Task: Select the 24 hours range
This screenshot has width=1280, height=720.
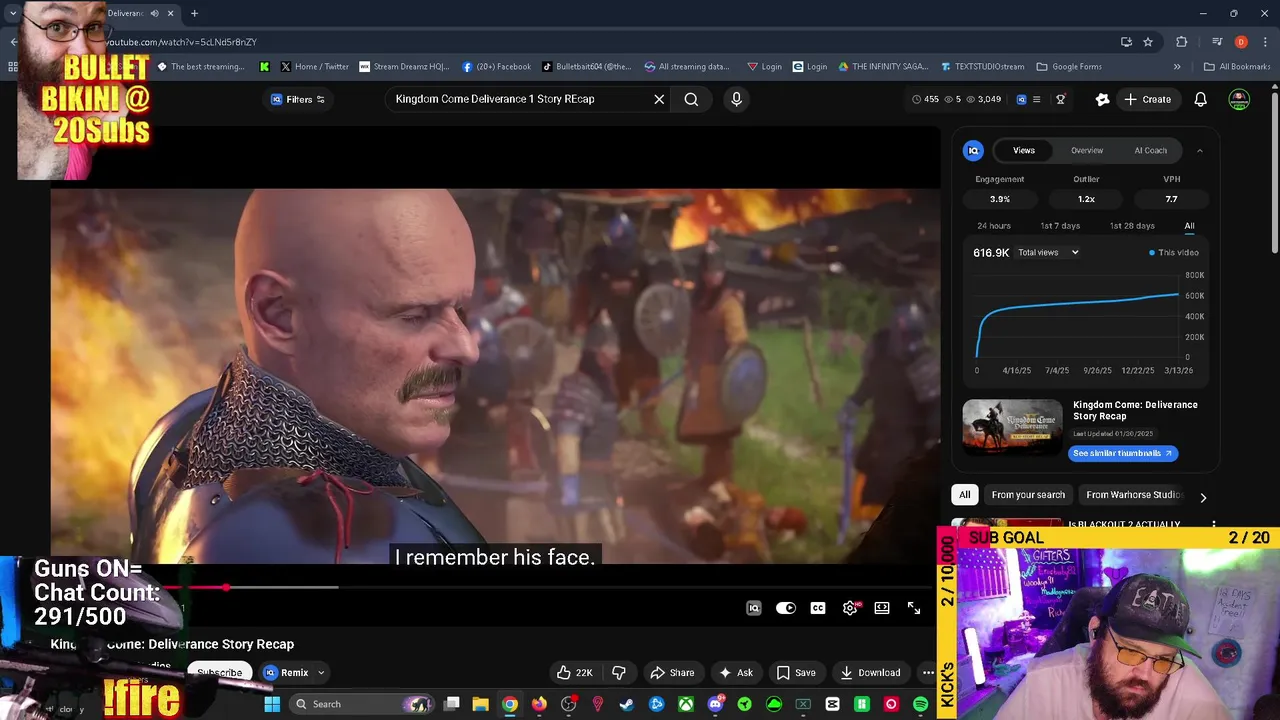Action: click(x=994, y=226)
